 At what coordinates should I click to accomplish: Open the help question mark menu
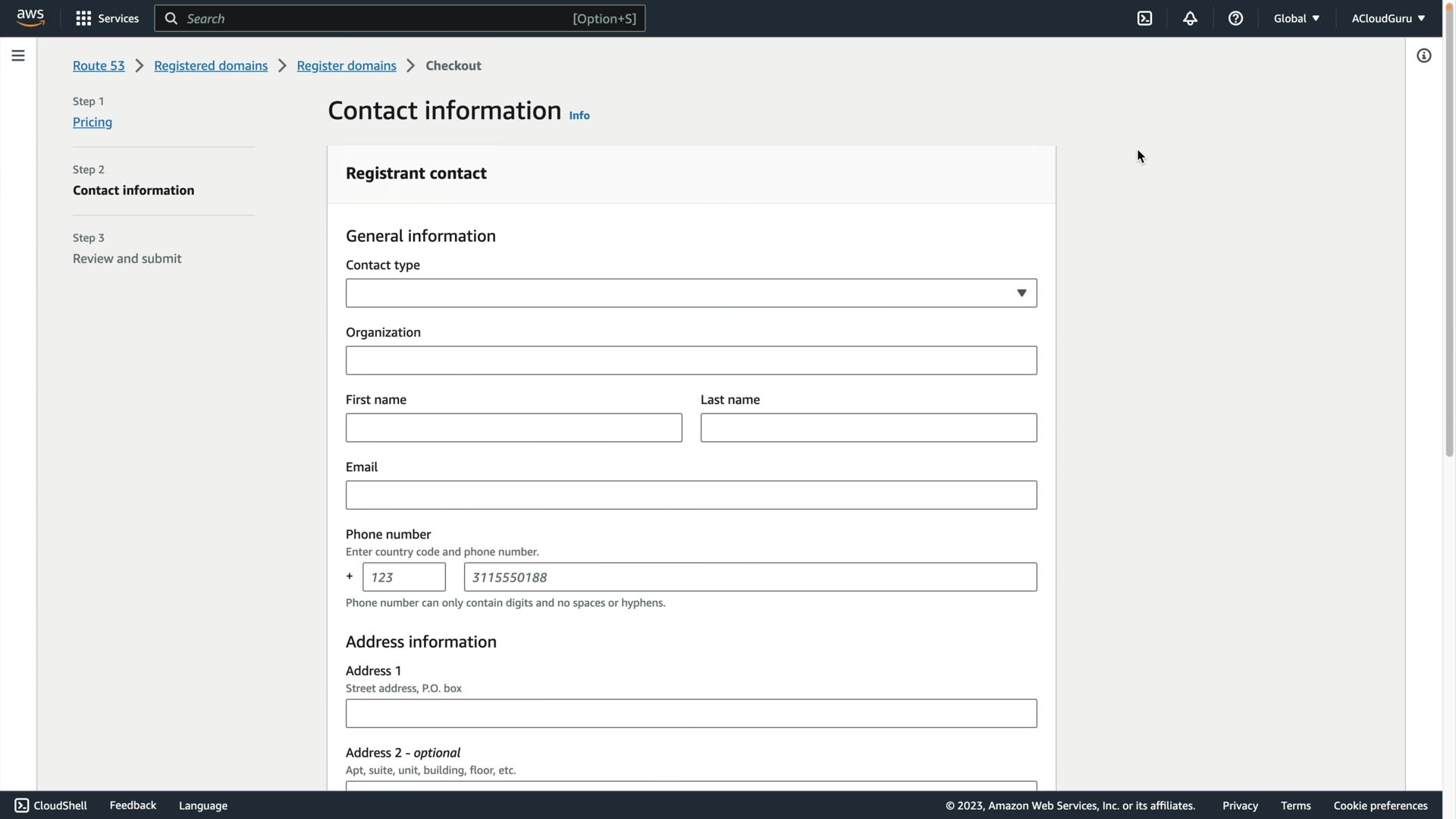pyautogui.click(x=1235, y=18)
